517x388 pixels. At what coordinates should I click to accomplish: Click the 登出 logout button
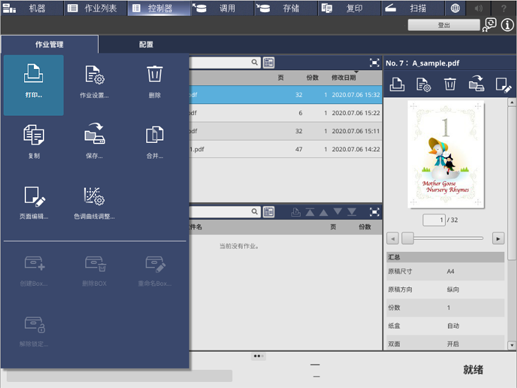pyautogui.click(x=444, y=25)
